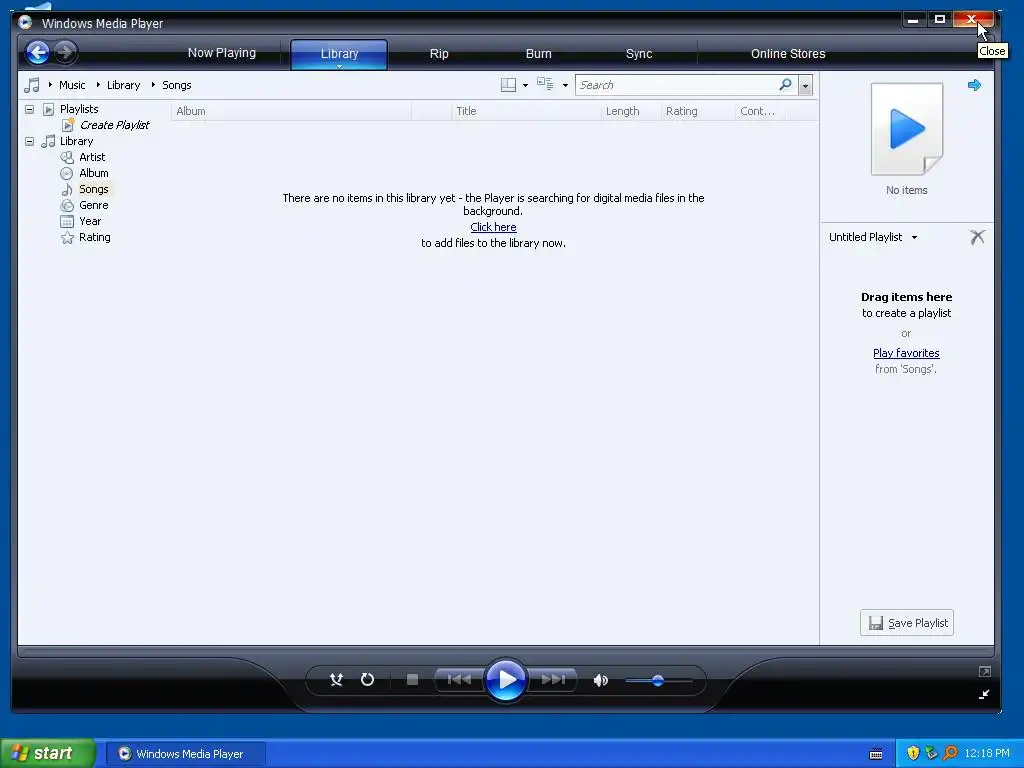The width and height of the screenshot is (1024, 768).
Task: Select Songs in the Library tree
Action: 93,189
